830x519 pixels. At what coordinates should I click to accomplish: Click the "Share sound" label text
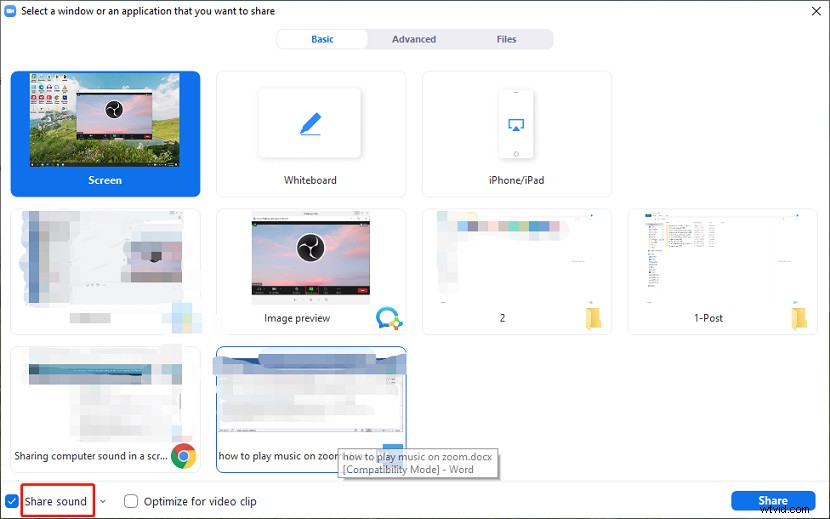56,502
